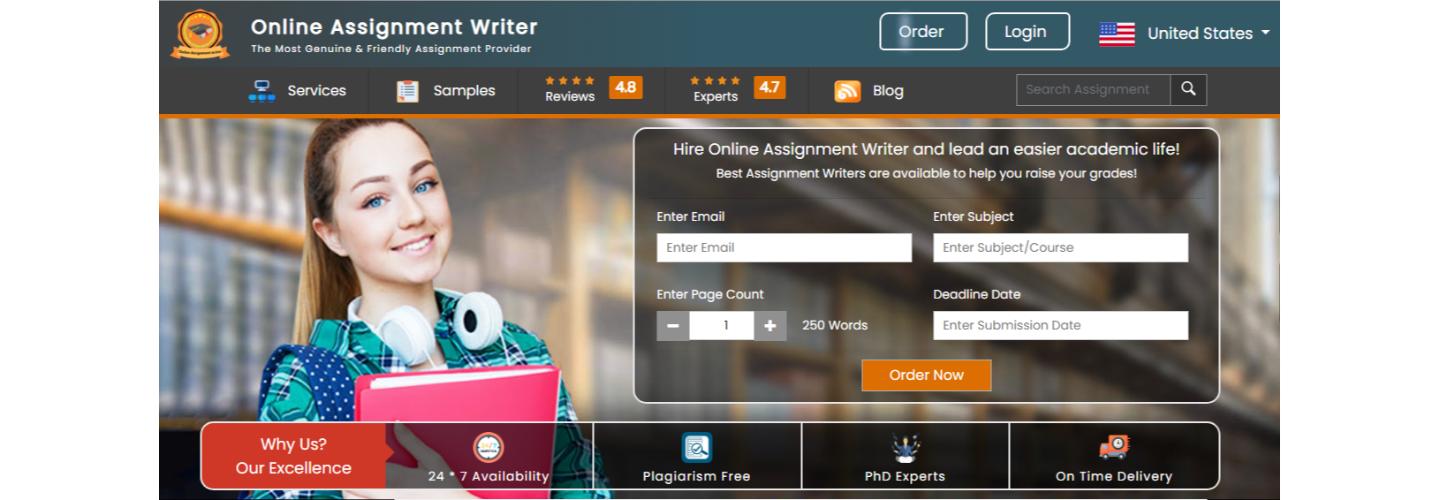Click the 24 * 7 Availability icon

point(488,447)
